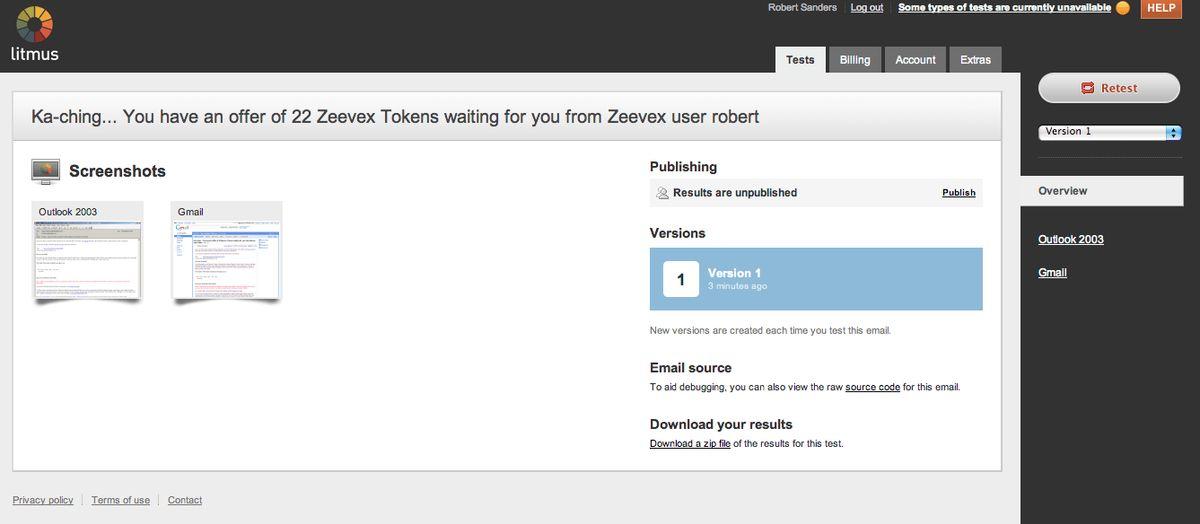The height and width of the screenshot is (524, 1200).
Task: Open the Privacy policy link
Action: [x=43, y=500]
